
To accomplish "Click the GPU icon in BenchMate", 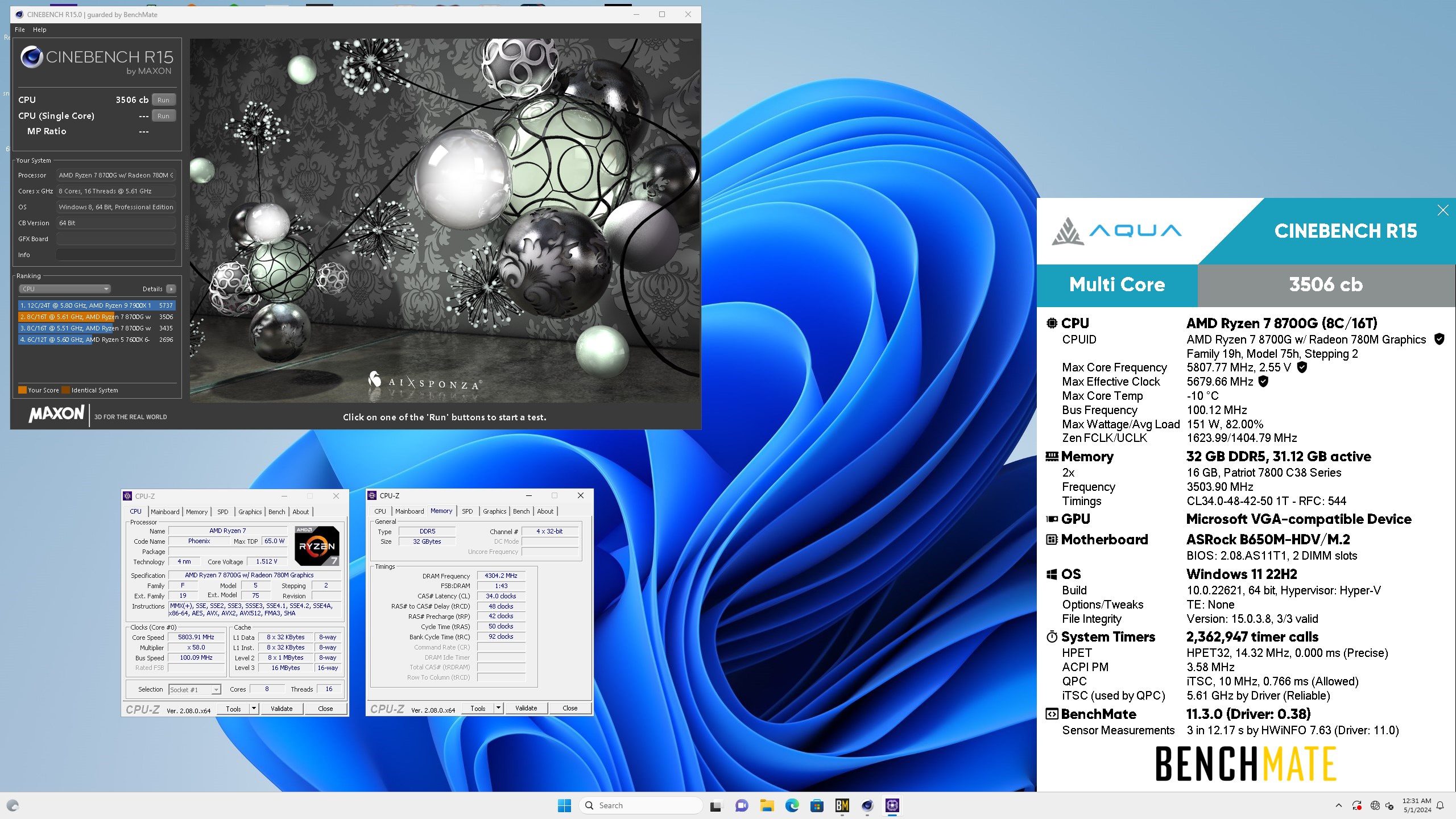I will point(1052,519).
